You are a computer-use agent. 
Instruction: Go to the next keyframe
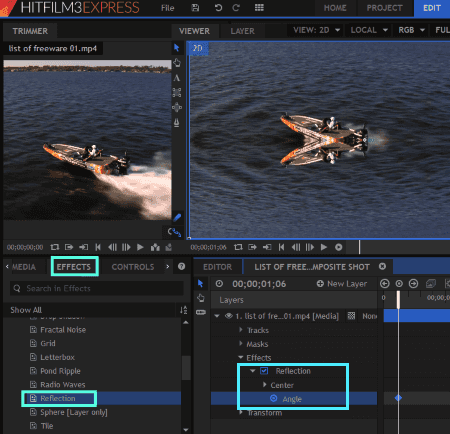point(413,283)
